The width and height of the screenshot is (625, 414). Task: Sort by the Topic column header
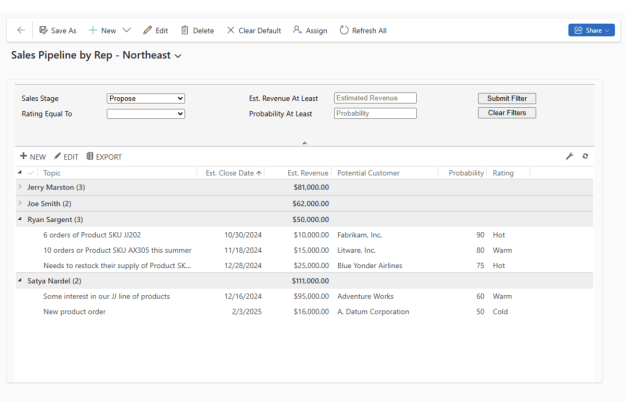click(52, 173)
